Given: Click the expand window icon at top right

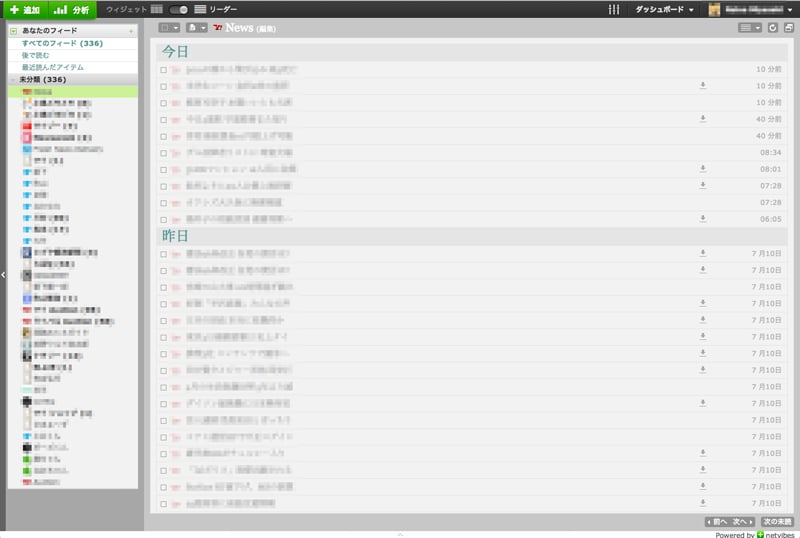Looking at the screenshot, I should (788, 27).
